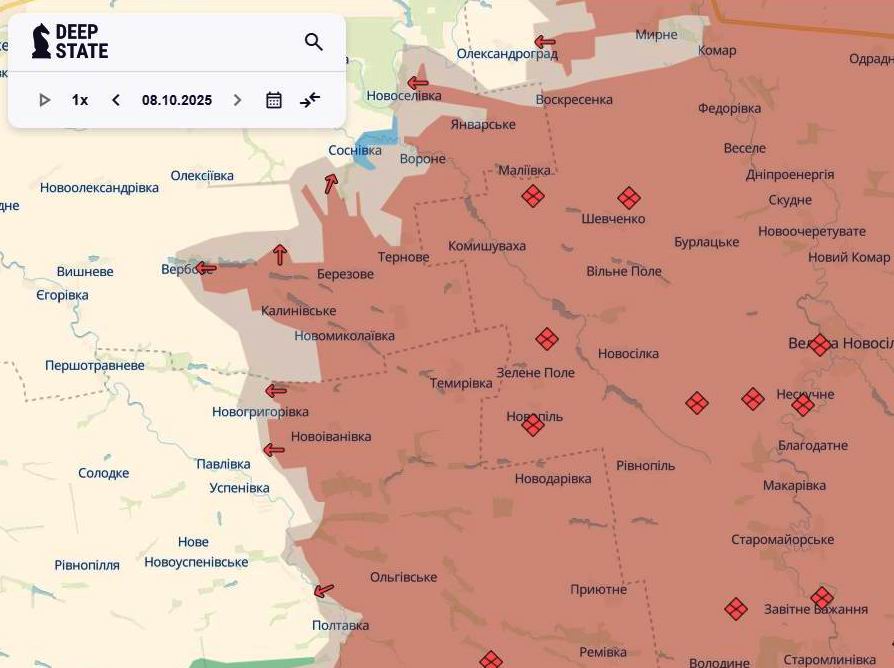The width and height of the screenshot is (894, 668).
Task: Step to next date with right chevron
Action: 237,99
